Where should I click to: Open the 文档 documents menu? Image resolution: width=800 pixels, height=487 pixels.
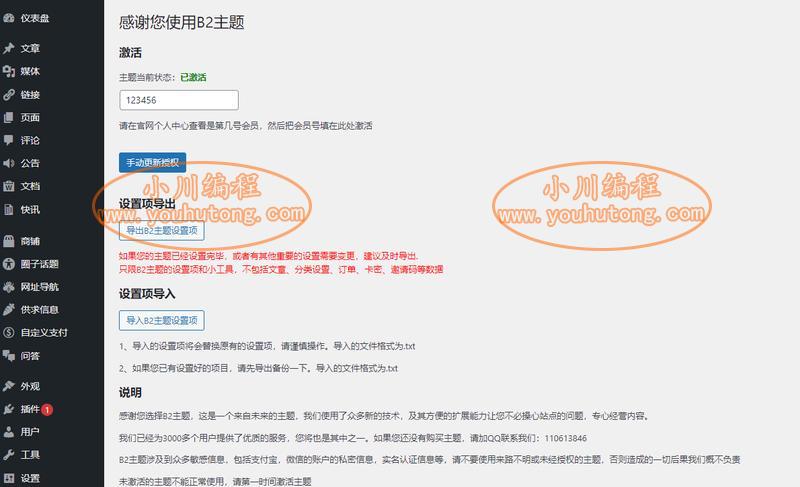tap(30, 186)
